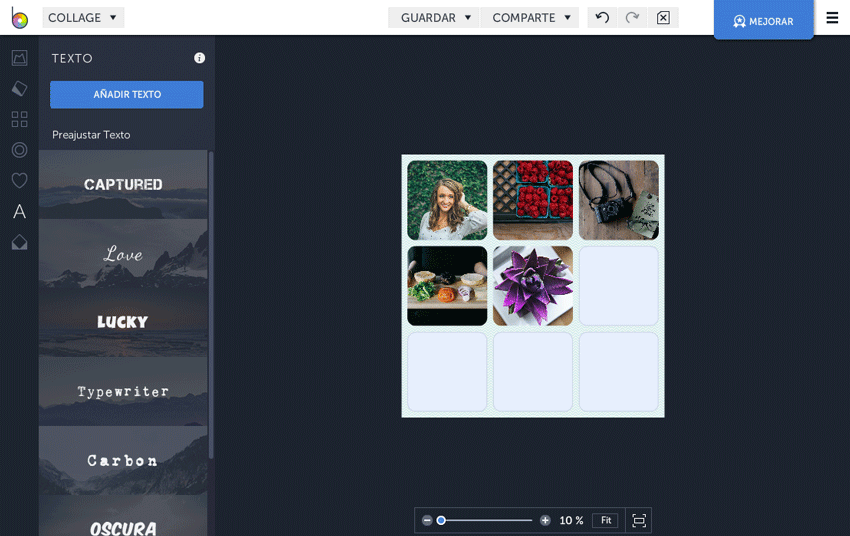Select the OSCURA text preset

(x=123, y=515)
